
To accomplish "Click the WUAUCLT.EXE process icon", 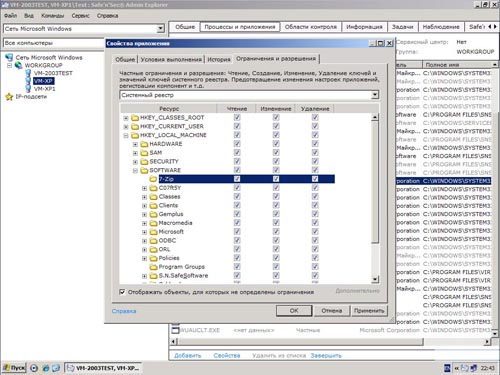I will coord(175,330).
